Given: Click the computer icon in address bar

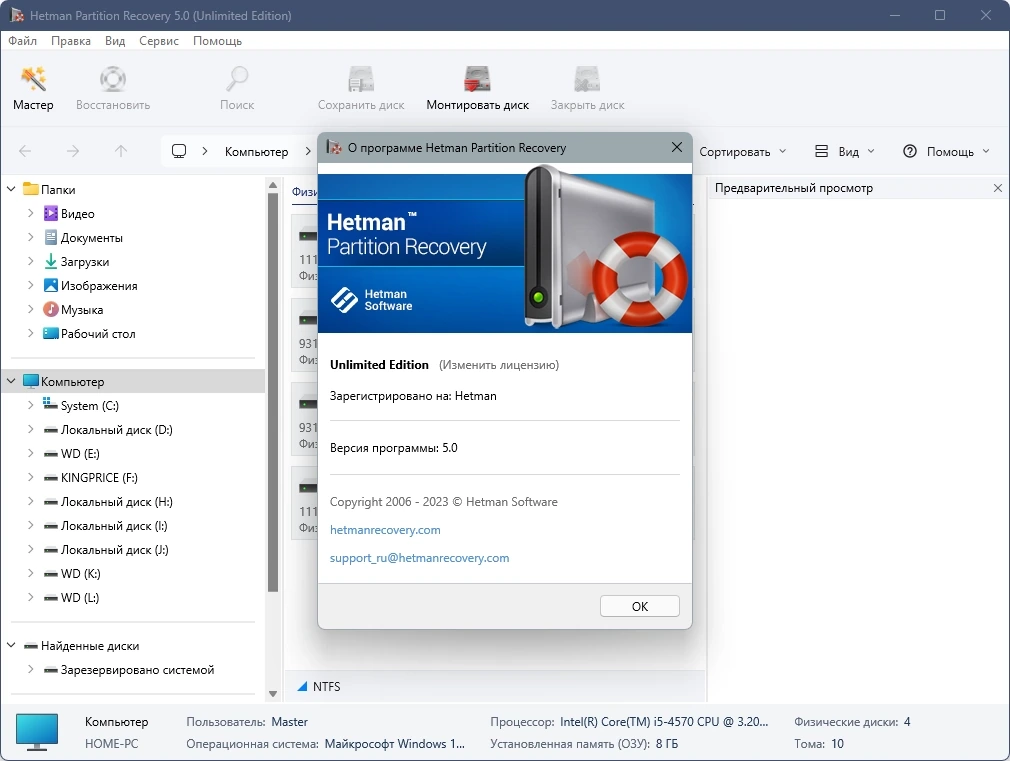Looking at the screenshot, I should [179, 151].
